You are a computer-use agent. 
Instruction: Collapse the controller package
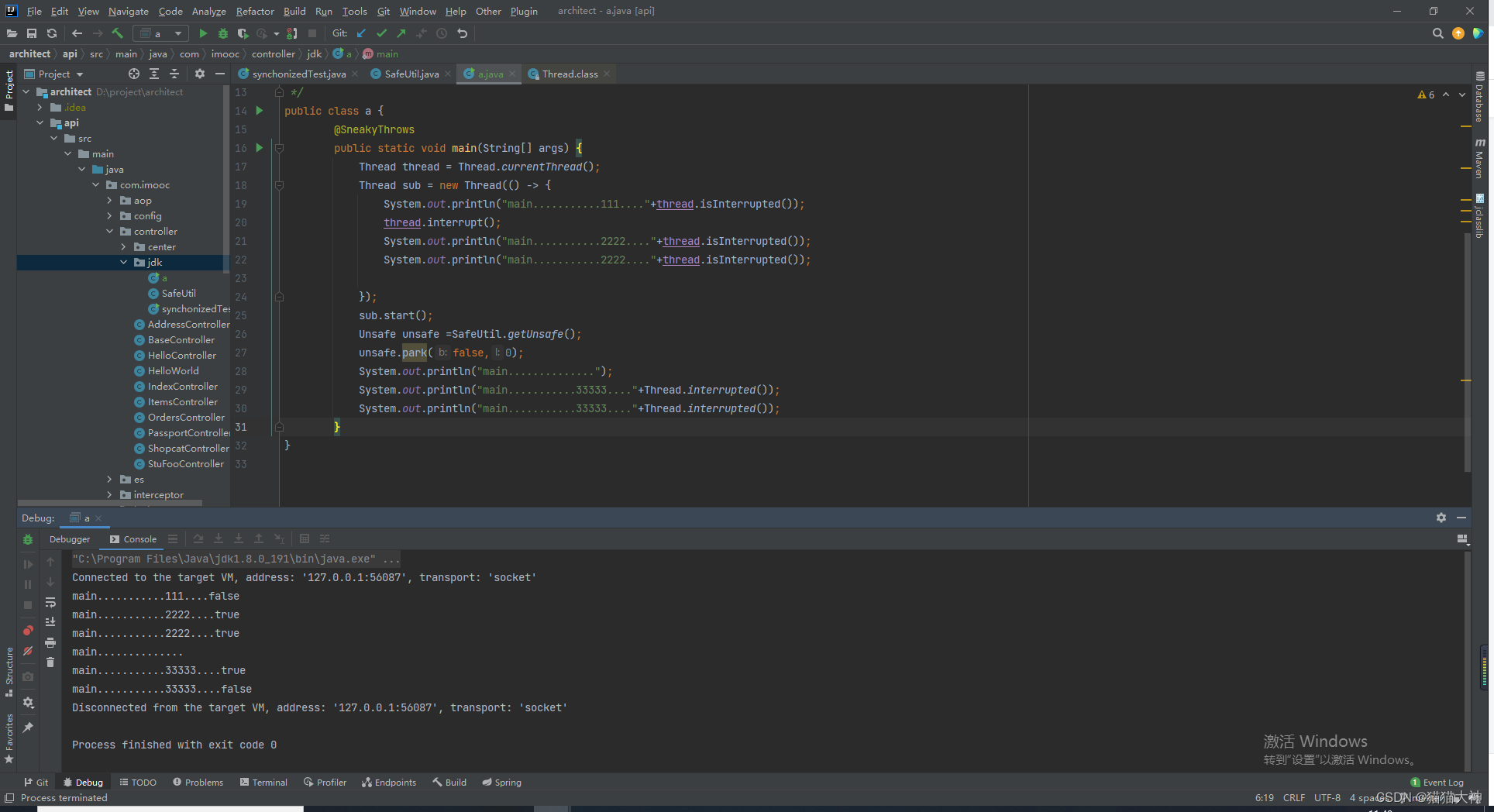click(109, 231)
